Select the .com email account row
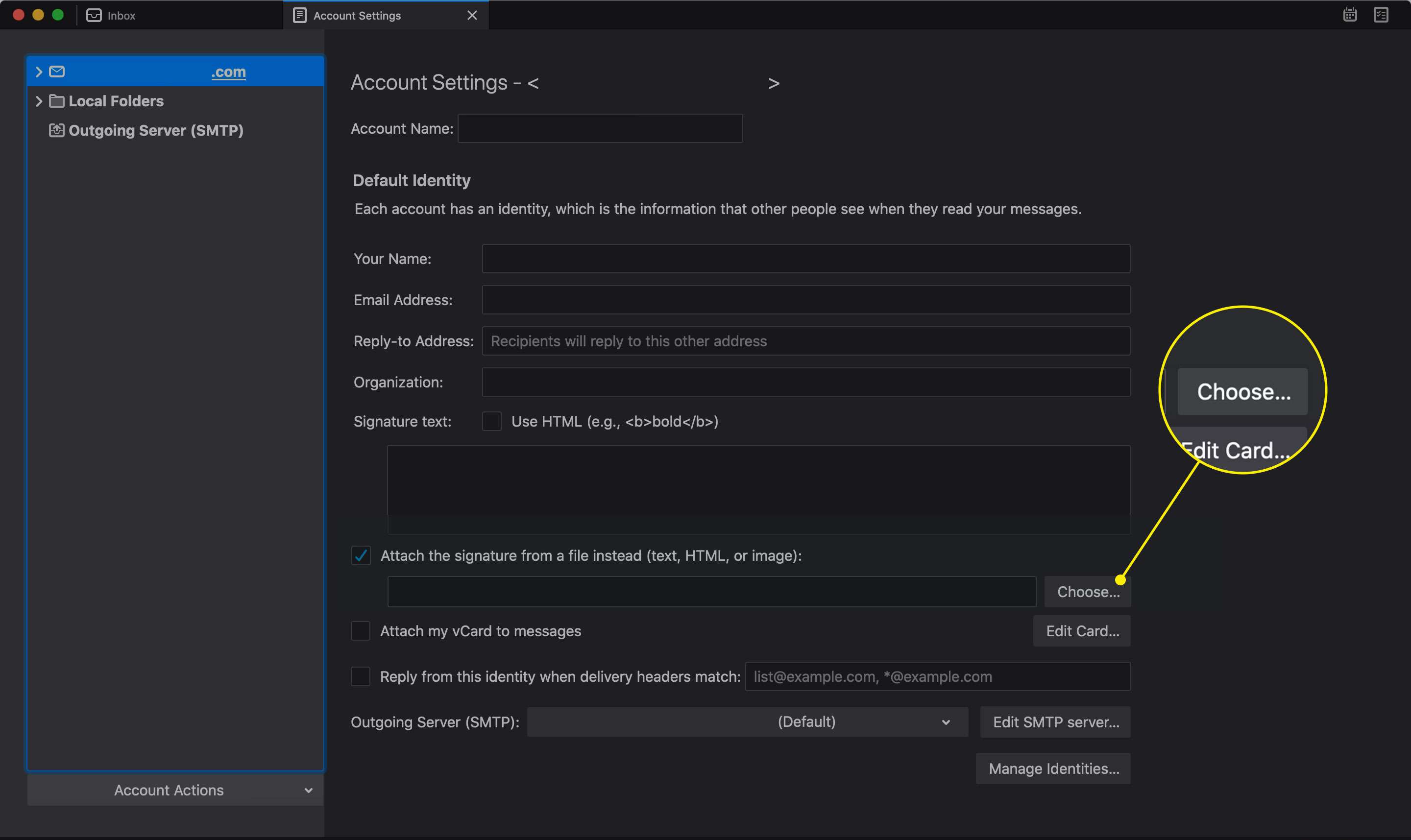 [x=175, y=72]
